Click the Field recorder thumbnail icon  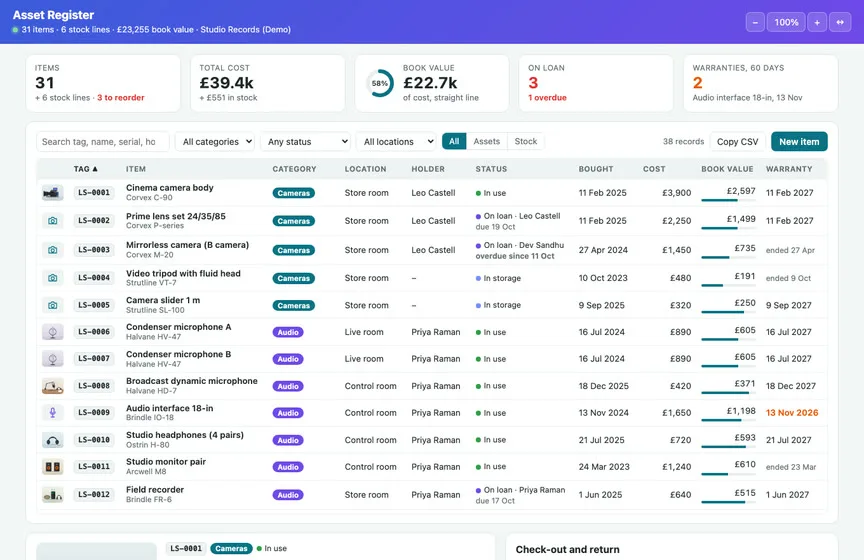pyautogui.click(x=52, y=495)
